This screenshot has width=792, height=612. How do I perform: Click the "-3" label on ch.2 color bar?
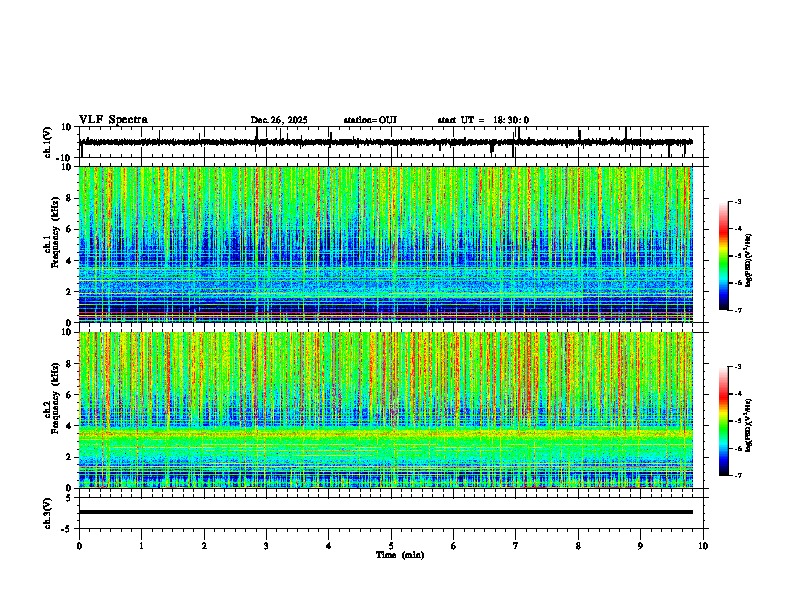[x=738, y=367]
